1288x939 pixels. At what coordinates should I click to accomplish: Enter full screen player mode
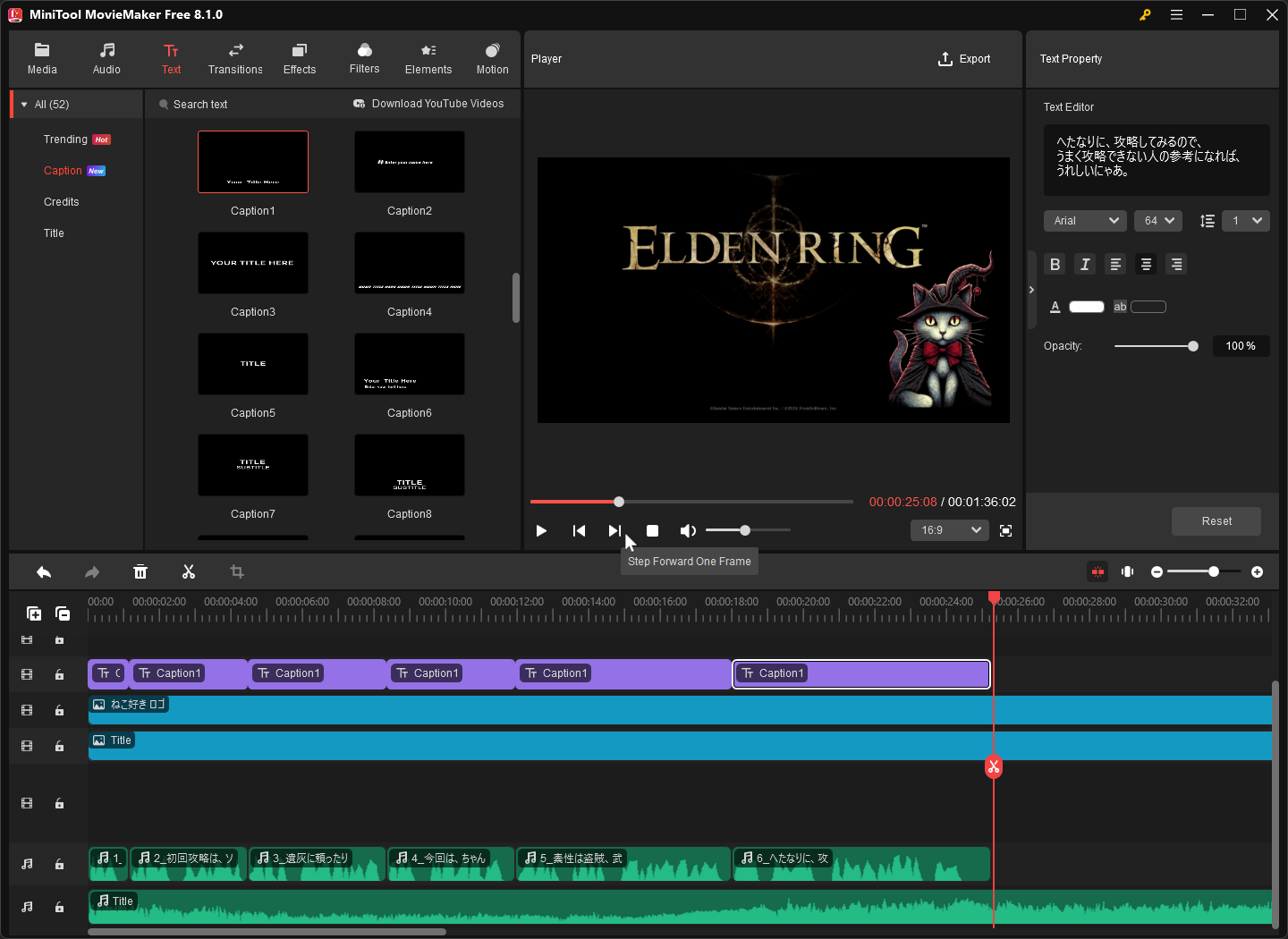tap(1006, 531)
